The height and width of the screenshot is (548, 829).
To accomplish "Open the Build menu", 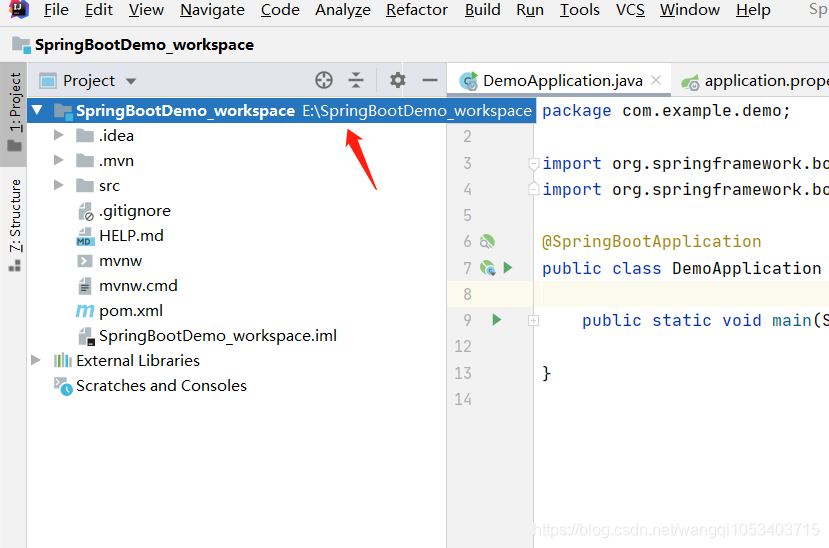I will click(x=482, y=10).
